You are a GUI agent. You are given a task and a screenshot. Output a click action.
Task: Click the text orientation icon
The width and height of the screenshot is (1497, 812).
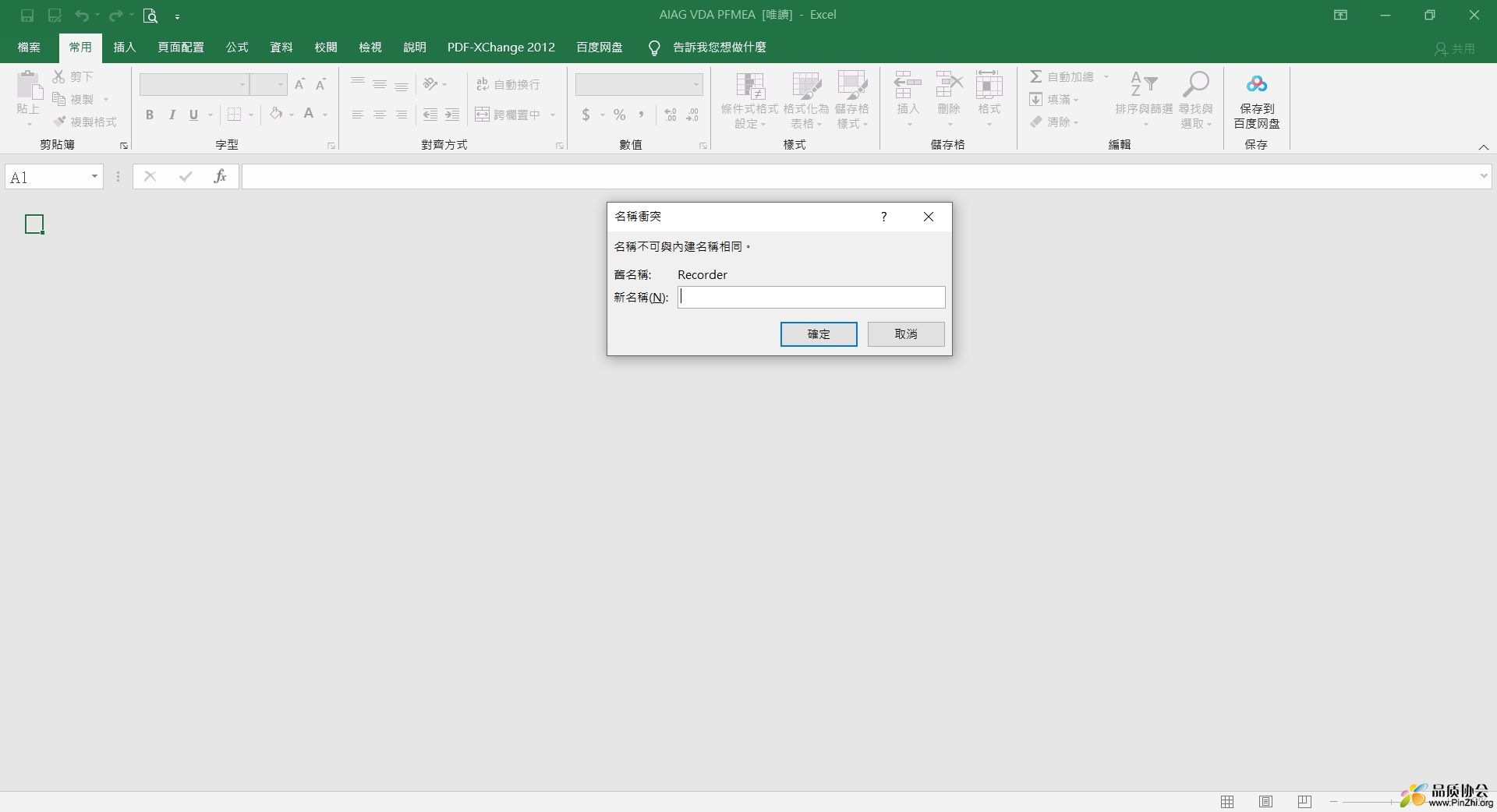(x=430, y=84)
